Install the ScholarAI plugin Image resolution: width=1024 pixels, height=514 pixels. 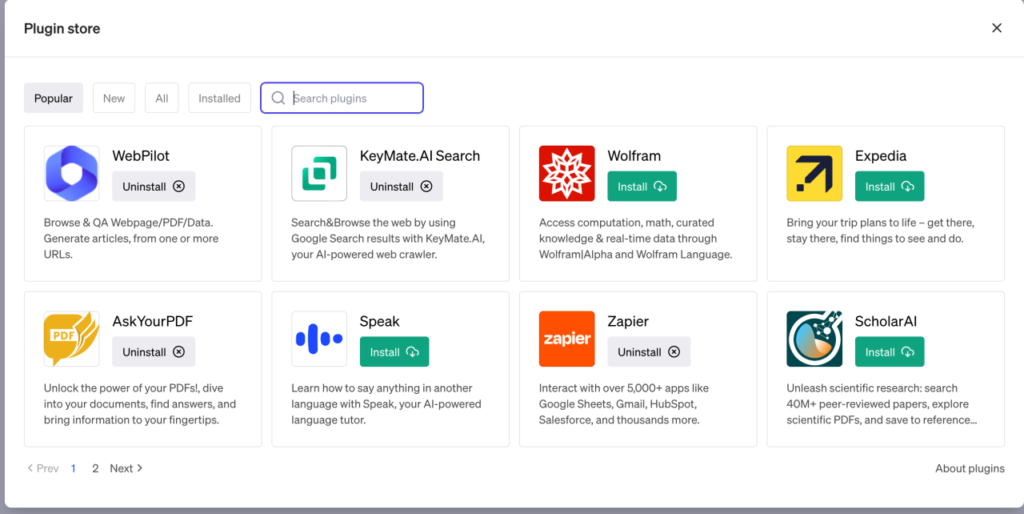889,352
